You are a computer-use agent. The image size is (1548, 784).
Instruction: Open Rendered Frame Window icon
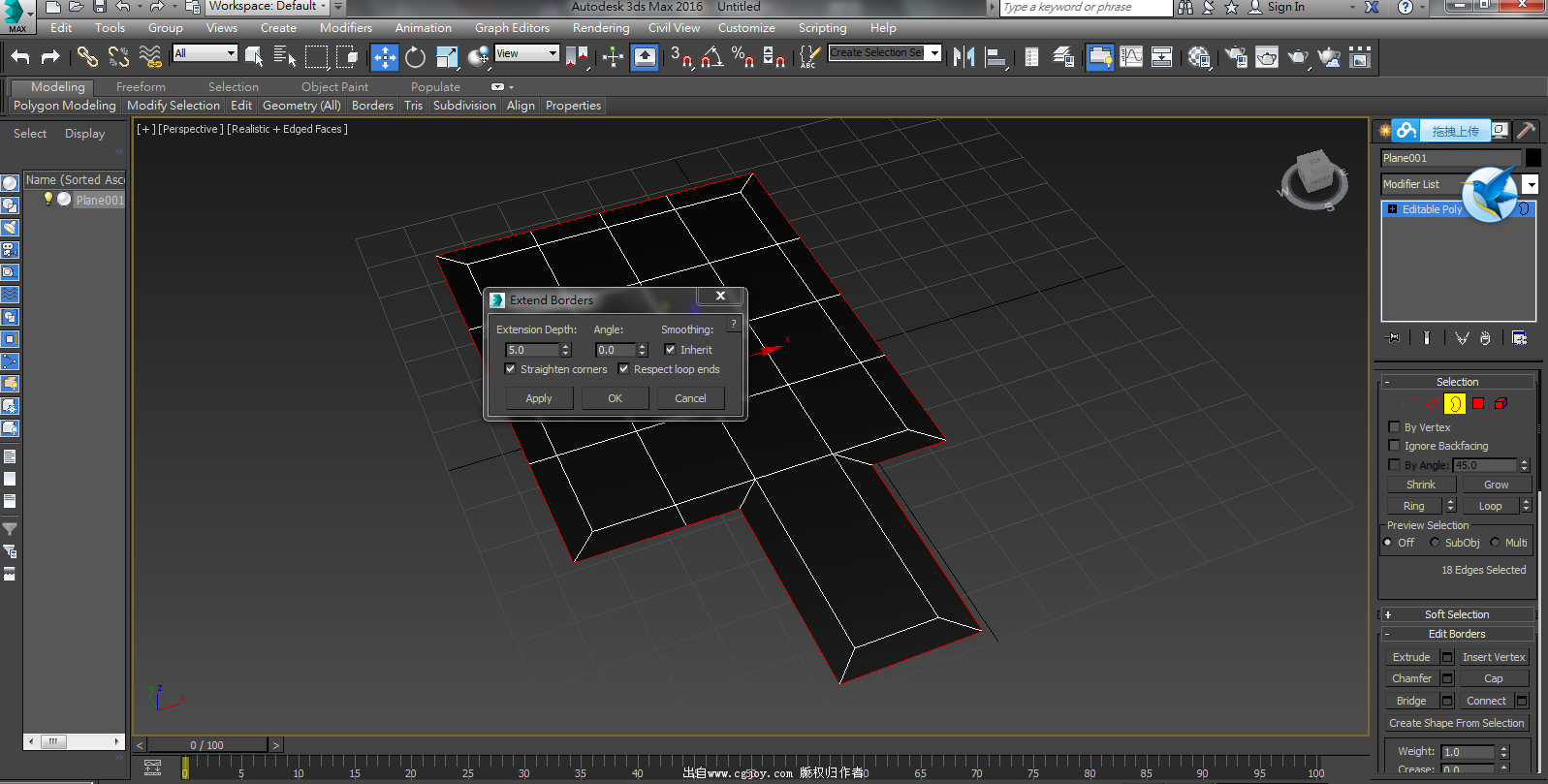point(1267,57)
